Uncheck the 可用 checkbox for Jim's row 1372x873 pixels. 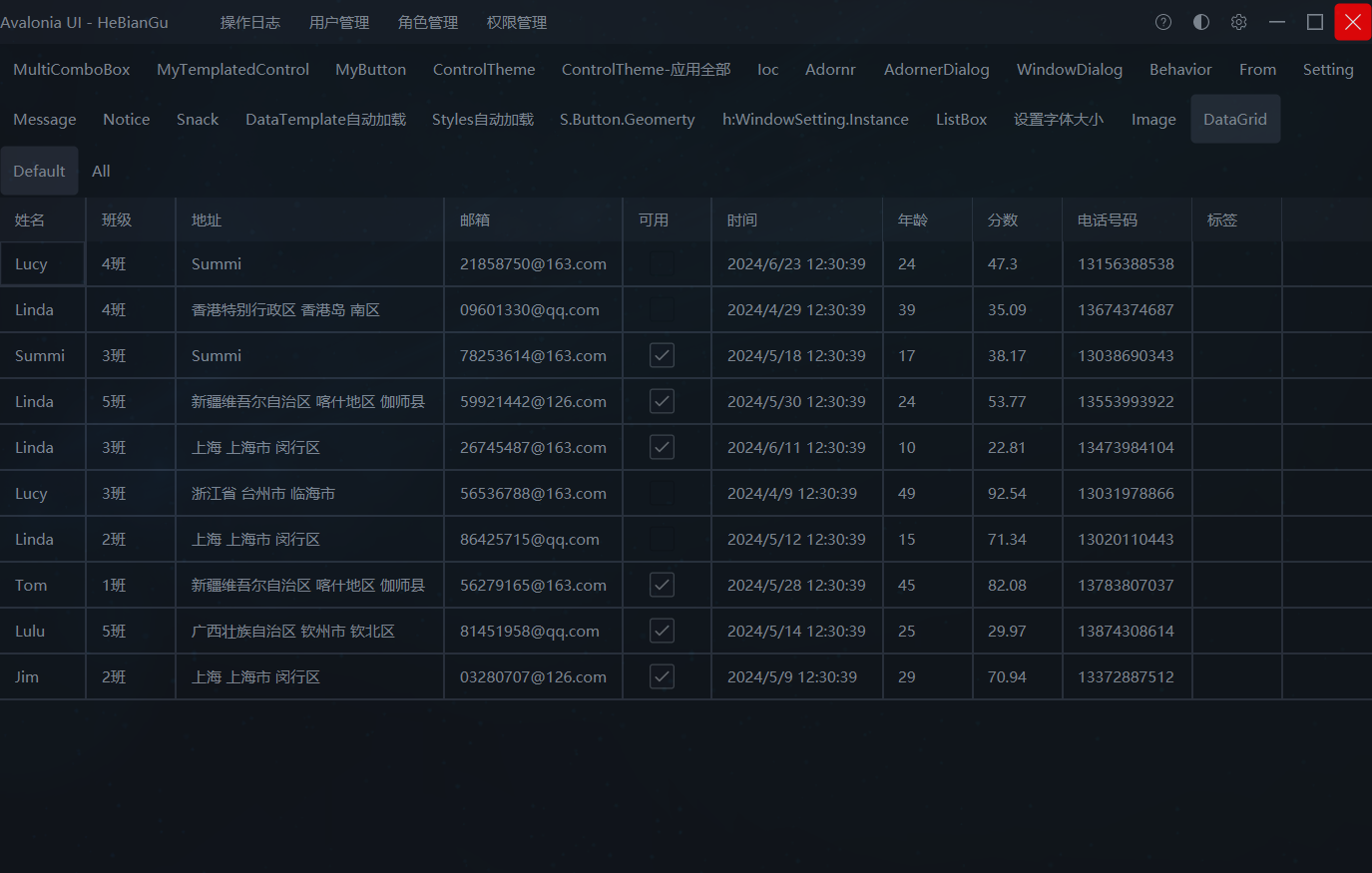coord(662,676)
